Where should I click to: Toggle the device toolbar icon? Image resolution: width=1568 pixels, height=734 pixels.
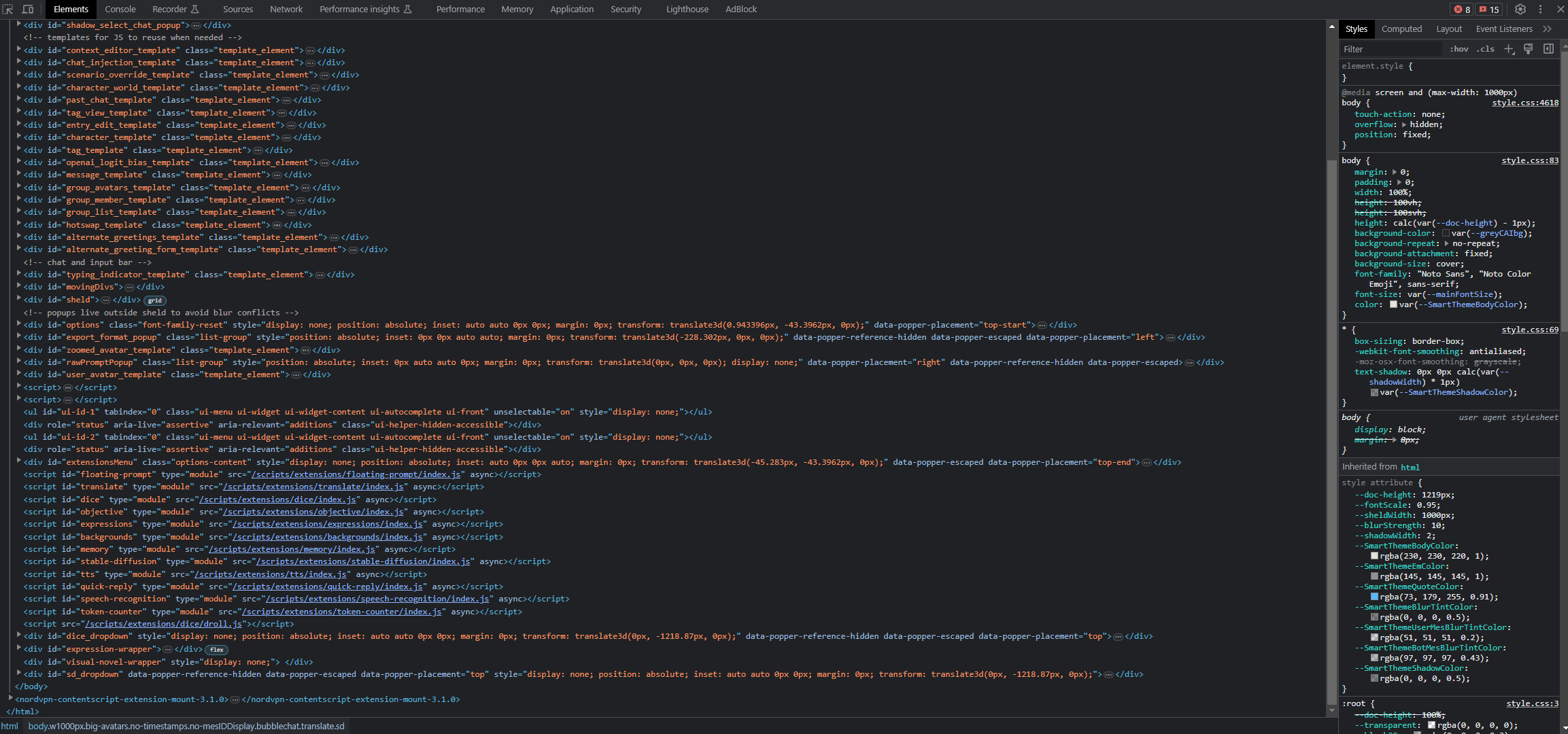coord(29,9)
